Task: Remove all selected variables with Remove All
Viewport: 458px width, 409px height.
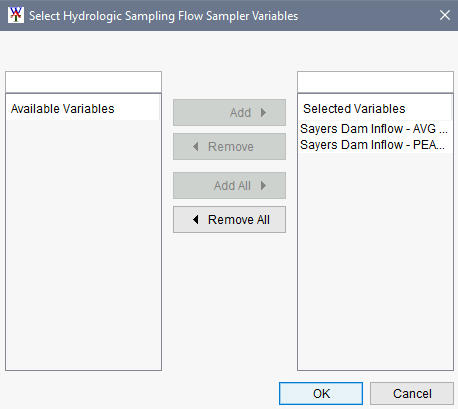Action: point(229,219)
